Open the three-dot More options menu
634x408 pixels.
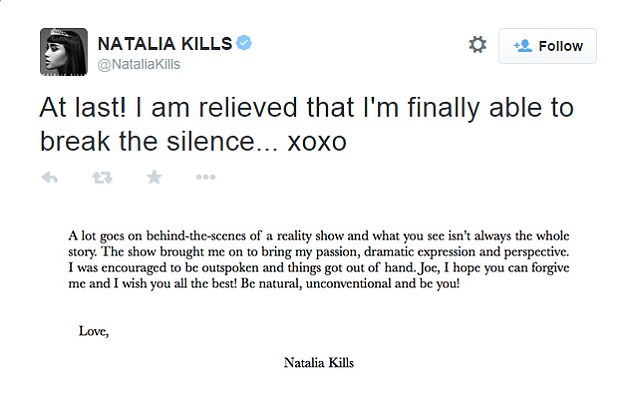pos(205,177)
